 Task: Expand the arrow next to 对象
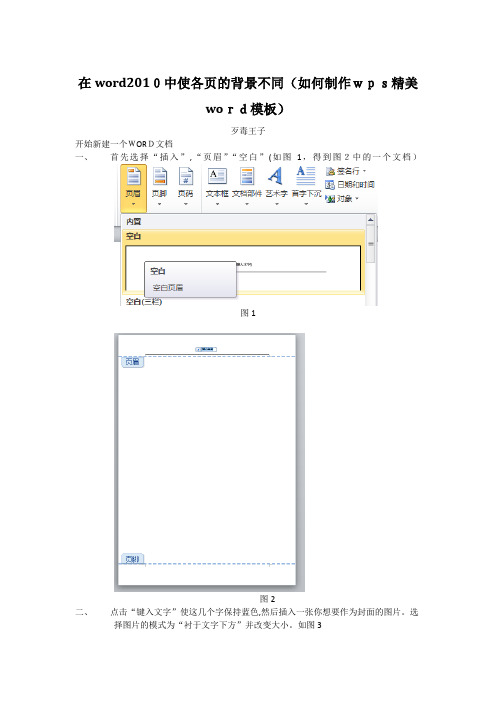(x=357, y=199)
